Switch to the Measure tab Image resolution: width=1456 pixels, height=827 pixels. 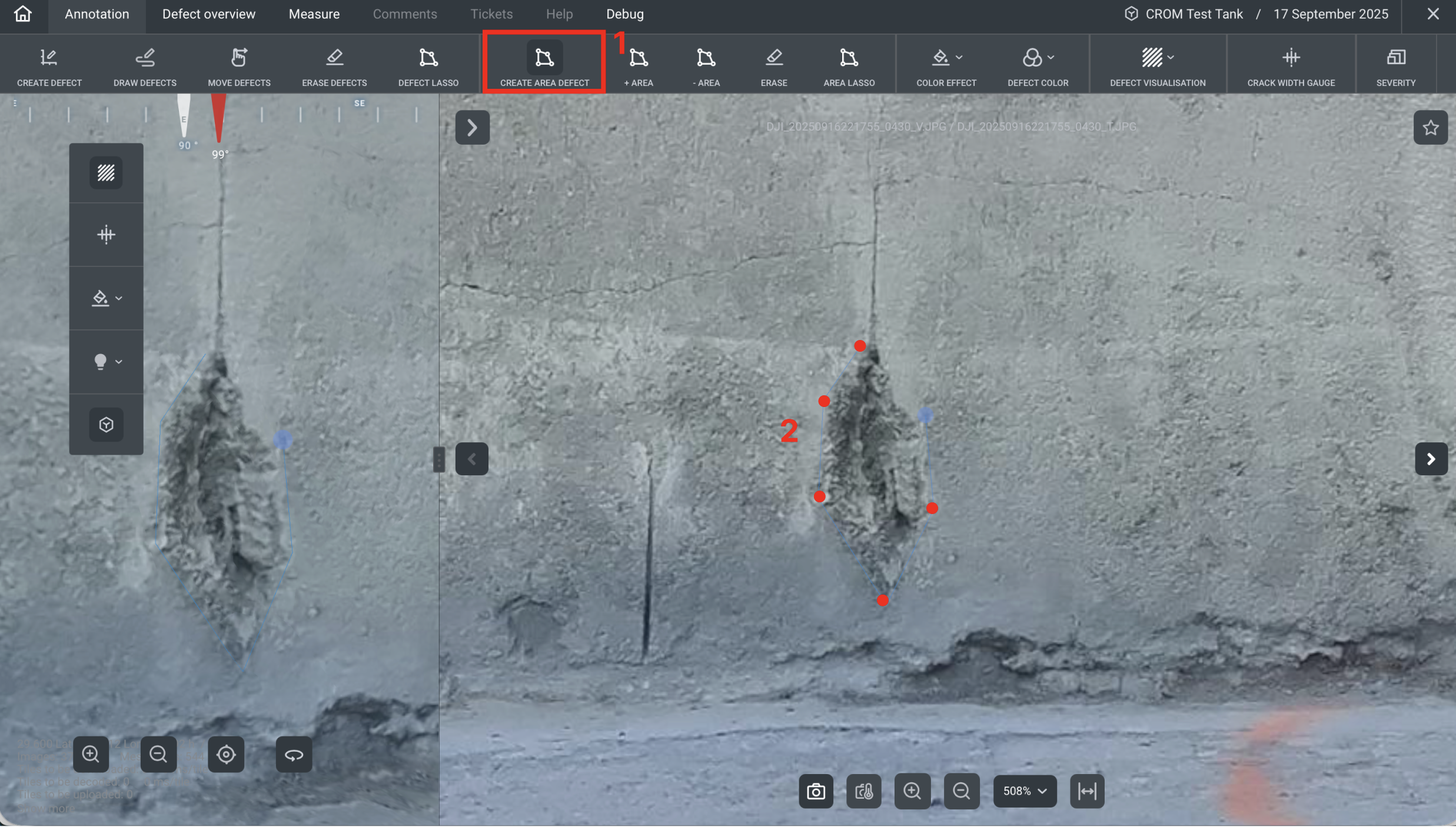click(x=314, y=14)
